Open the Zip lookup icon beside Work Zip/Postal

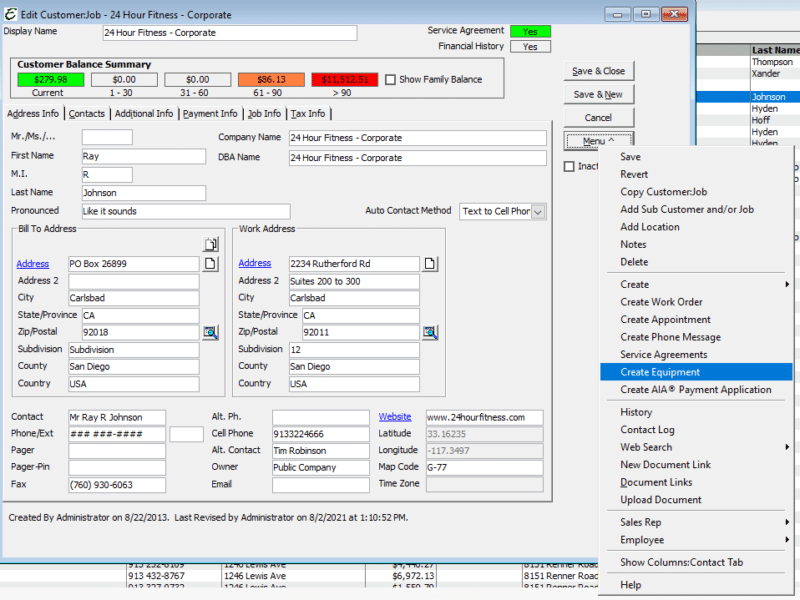click(430, 332)
